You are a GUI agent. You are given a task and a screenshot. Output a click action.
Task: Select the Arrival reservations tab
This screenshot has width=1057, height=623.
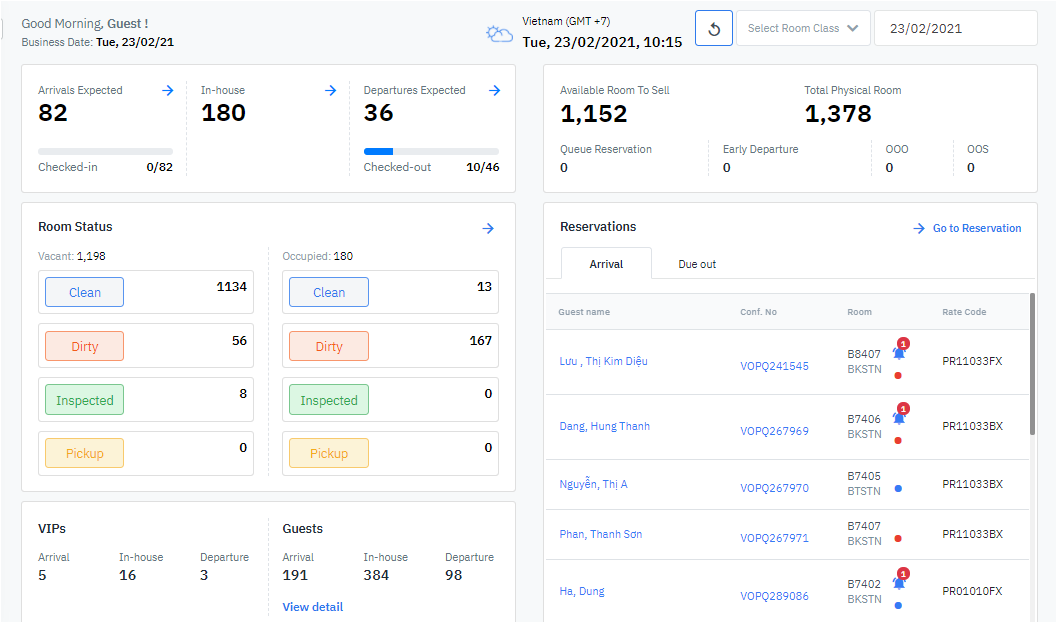point(606,264)
